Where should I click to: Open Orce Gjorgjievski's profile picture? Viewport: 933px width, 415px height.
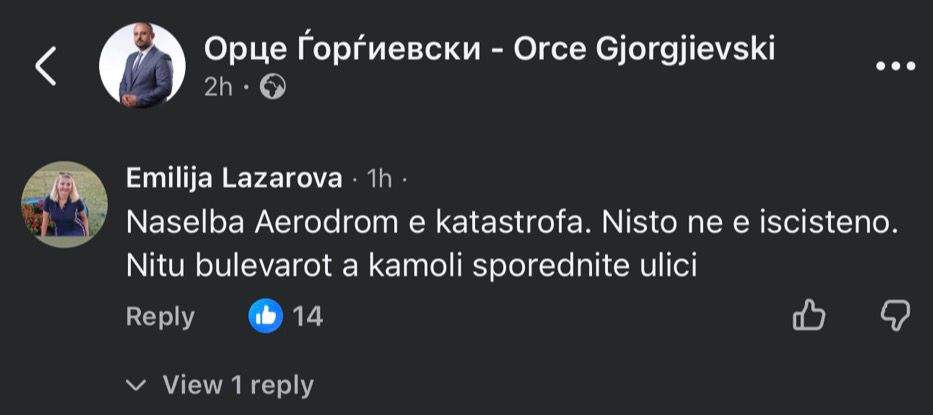pos(142,66)
